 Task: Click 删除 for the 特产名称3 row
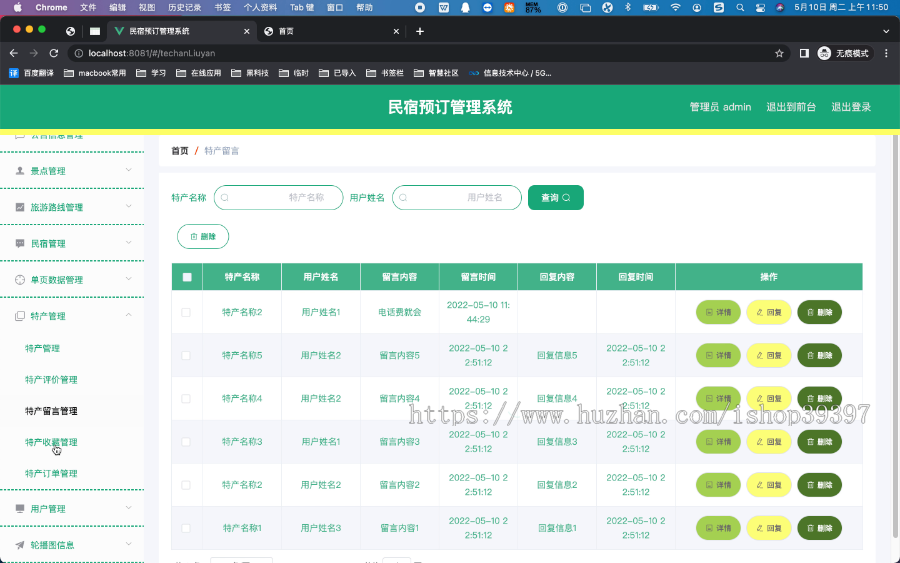pyautogui.click(x=819, y=441)
